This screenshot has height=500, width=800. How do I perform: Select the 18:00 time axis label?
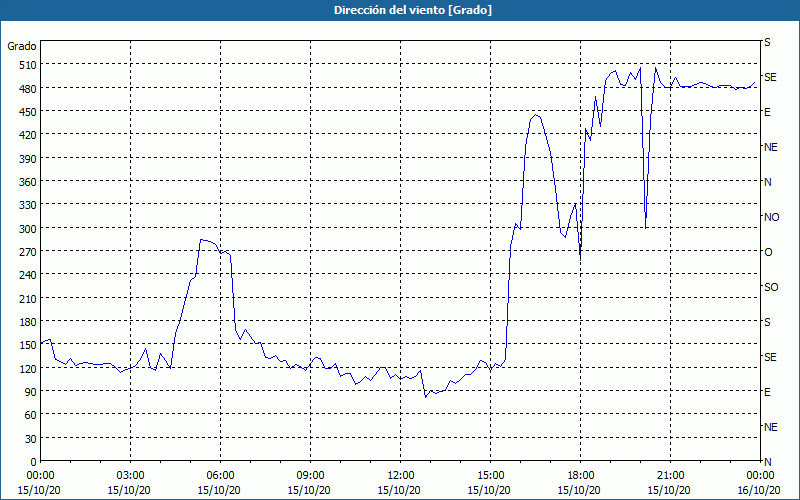[x=580, y=475]
